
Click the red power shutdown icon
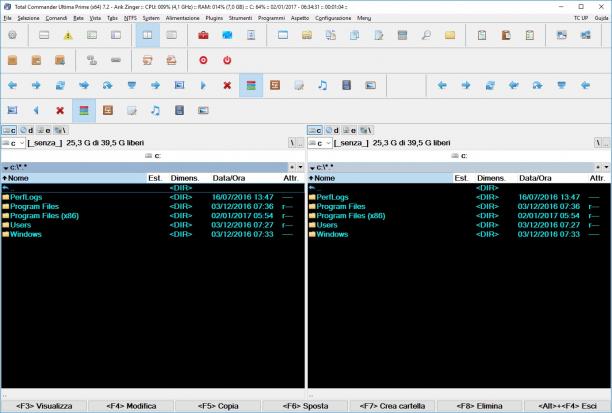227,60
